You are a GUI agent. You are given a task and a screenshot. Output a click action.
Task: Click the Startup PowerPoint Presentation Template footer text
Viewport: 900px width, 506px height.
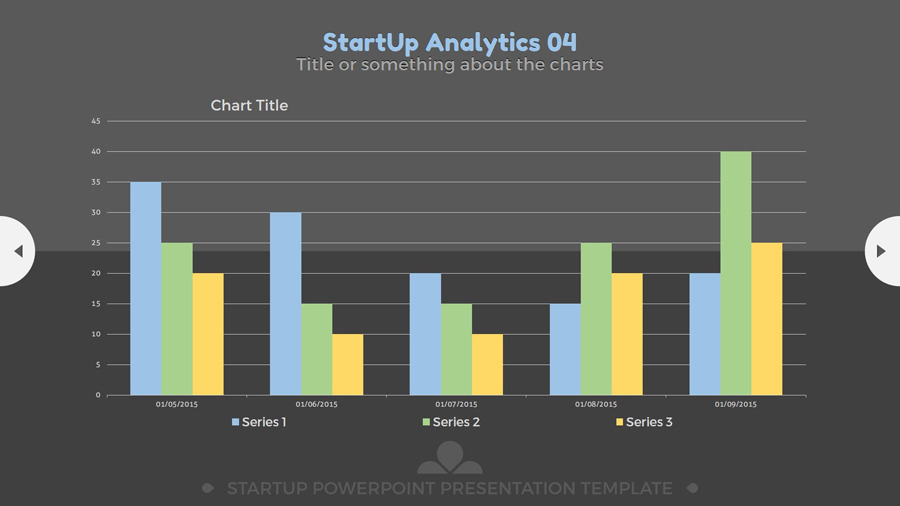tap(450, 488)
